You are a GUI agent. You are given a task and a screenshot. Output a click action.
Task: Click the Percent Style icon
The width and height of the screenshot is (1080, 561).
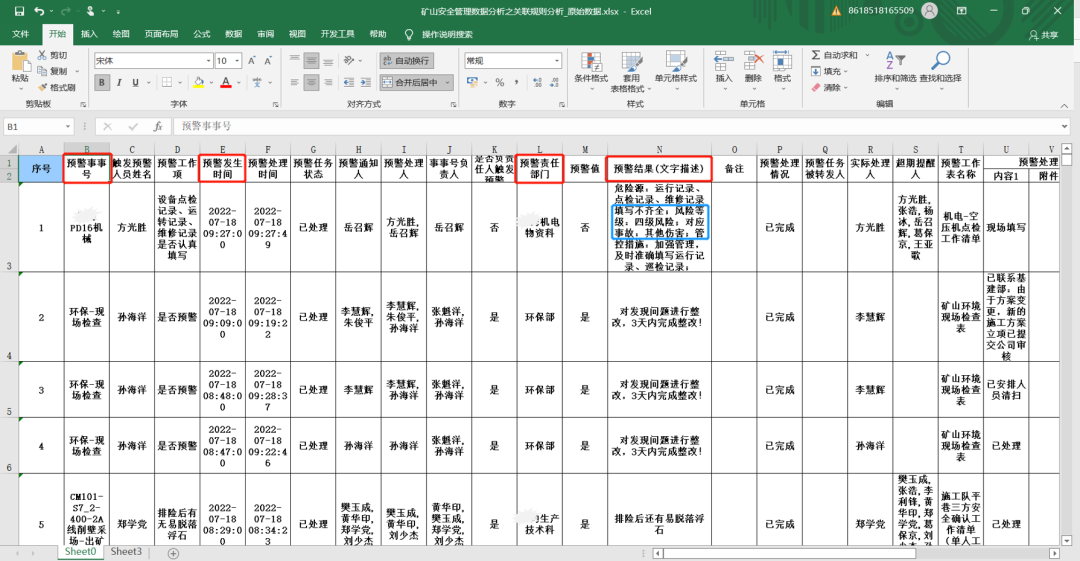click(x=499, y=83)
